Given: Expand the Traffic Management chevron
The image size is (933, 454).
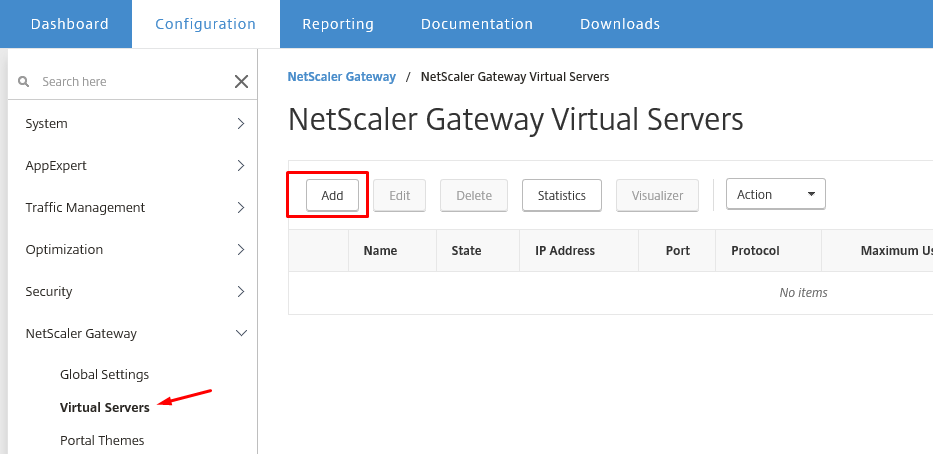Looking at the screenshot, I should point(241,208).
